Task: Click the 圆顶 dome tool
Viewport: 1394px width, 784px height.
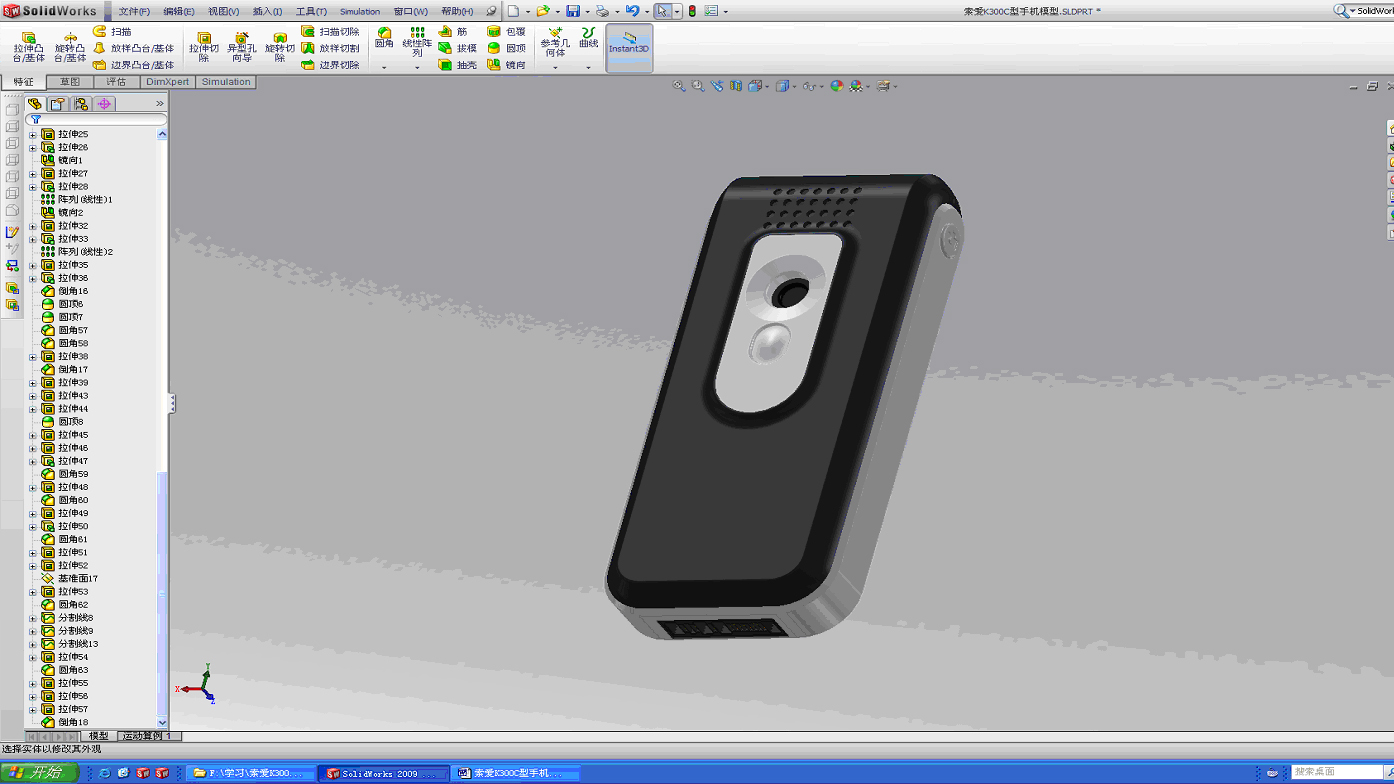Action: click(506, 48)
